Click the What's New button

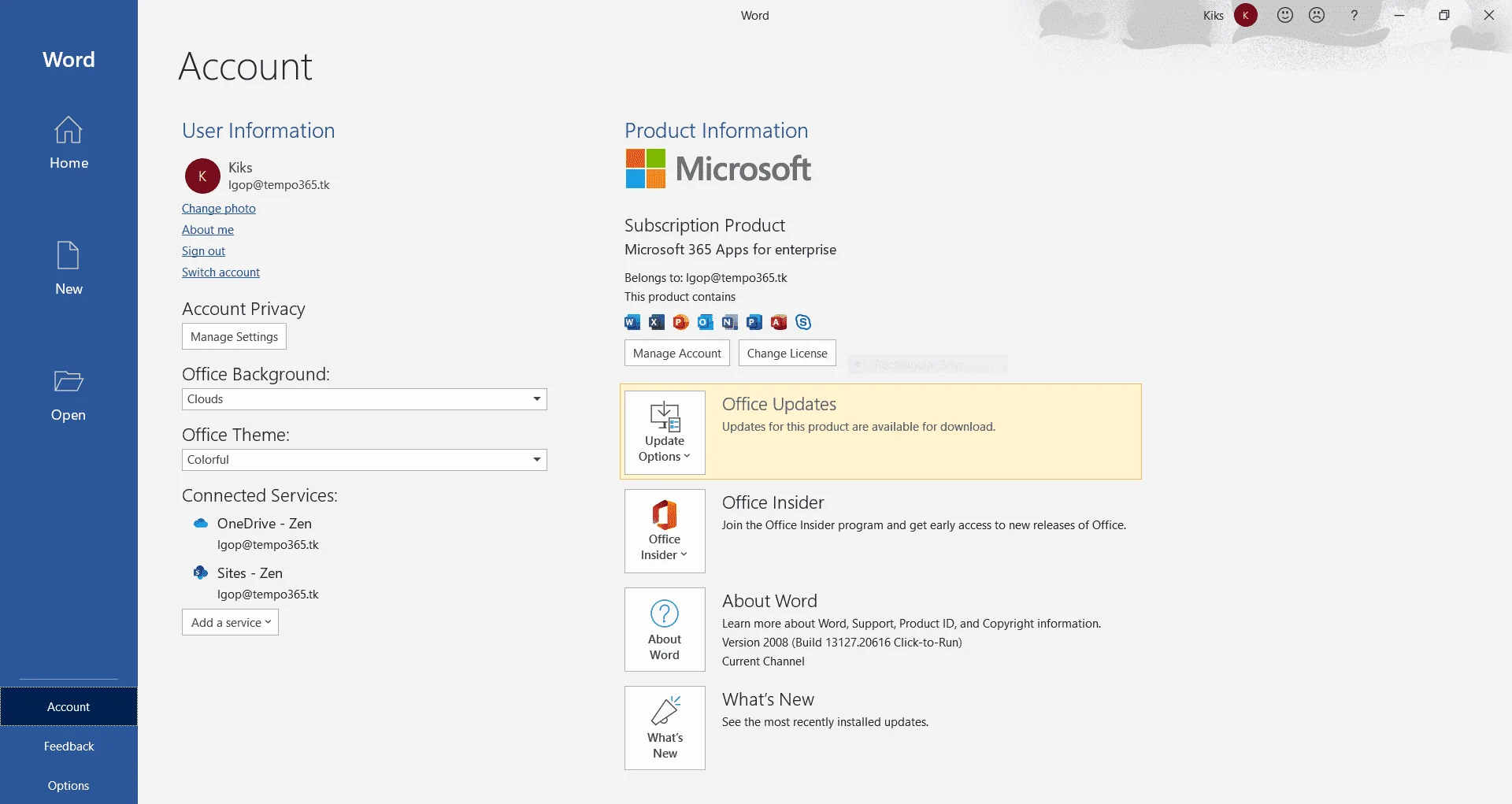coord(665,728)
